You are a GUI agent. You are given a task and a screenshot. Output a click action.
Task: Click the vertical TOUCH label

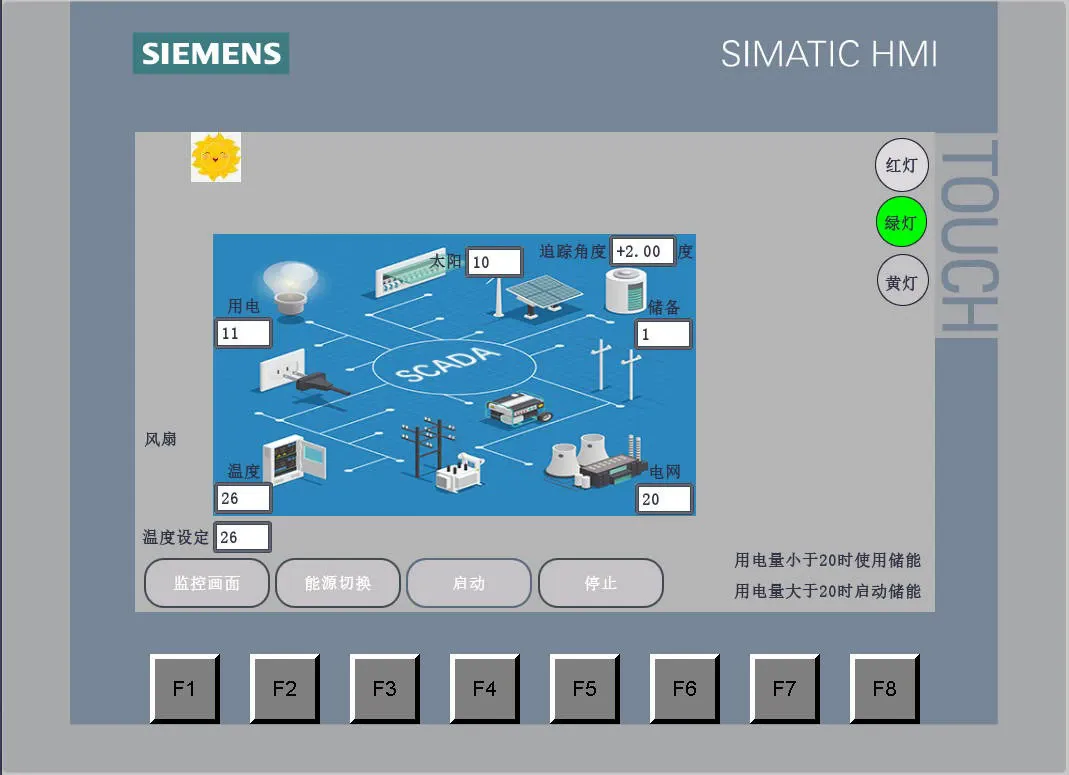969,237
